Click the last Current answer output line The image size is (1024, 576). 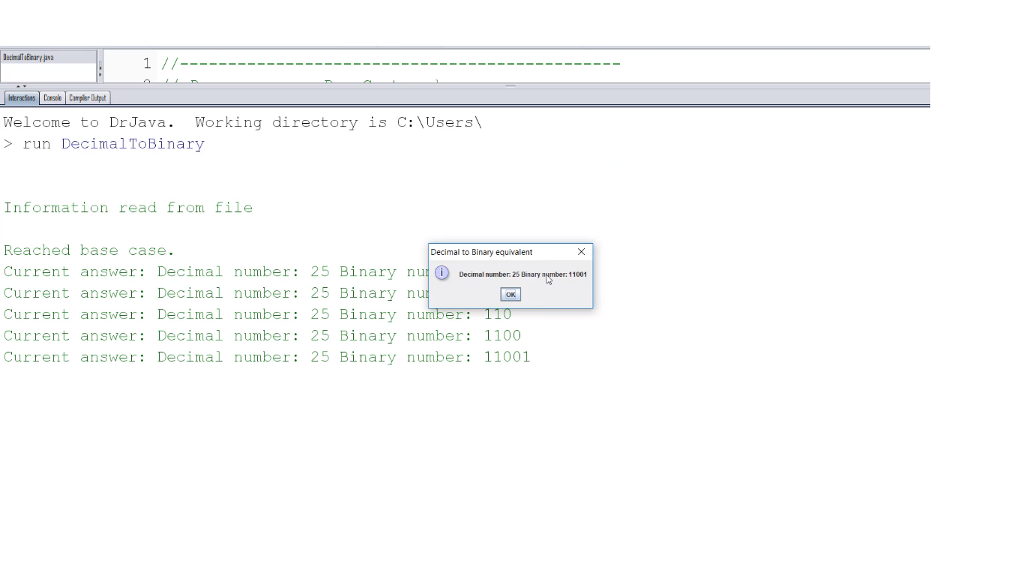point(266,357)
